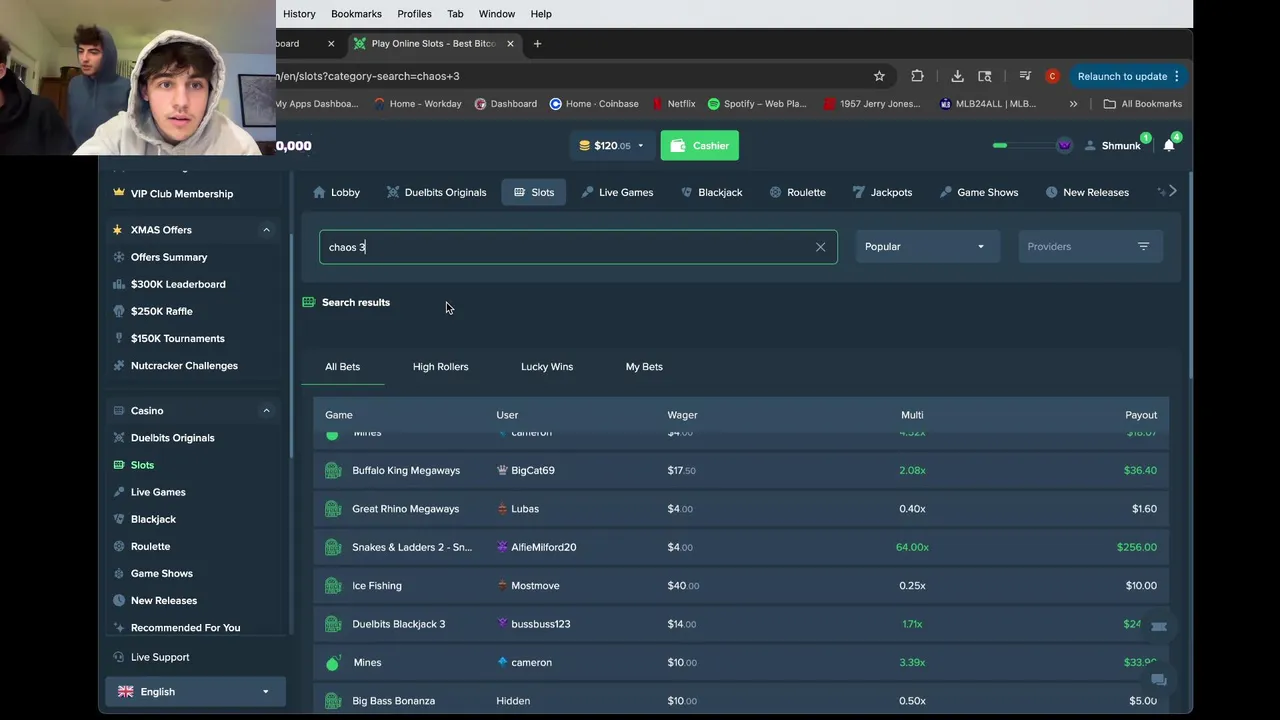
Task: Open the Bookmarks menu
Action: 356,14
